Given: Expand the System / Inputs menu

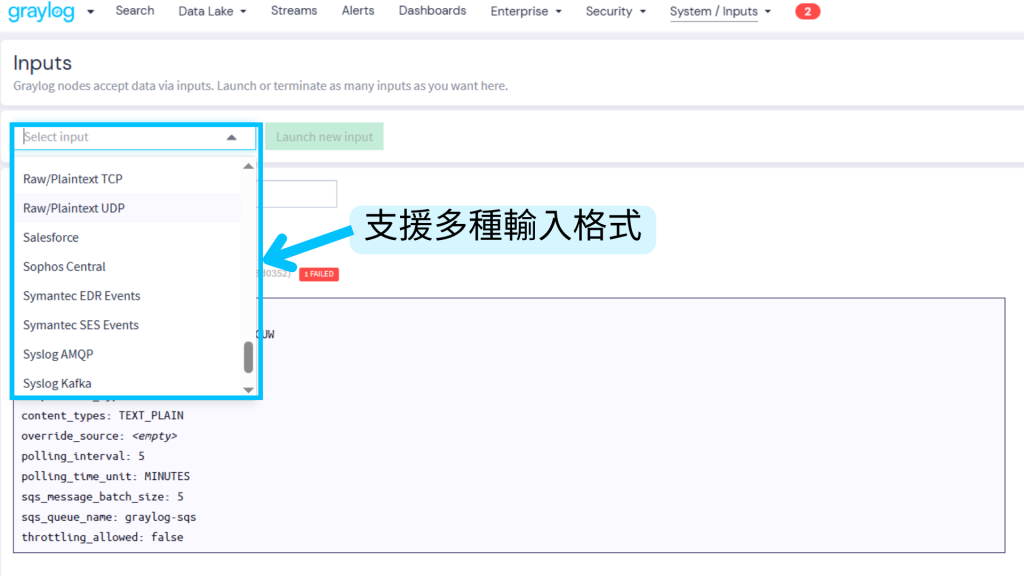Looking at the screenshot, I should pyautogui.click(x=720, y=11).
